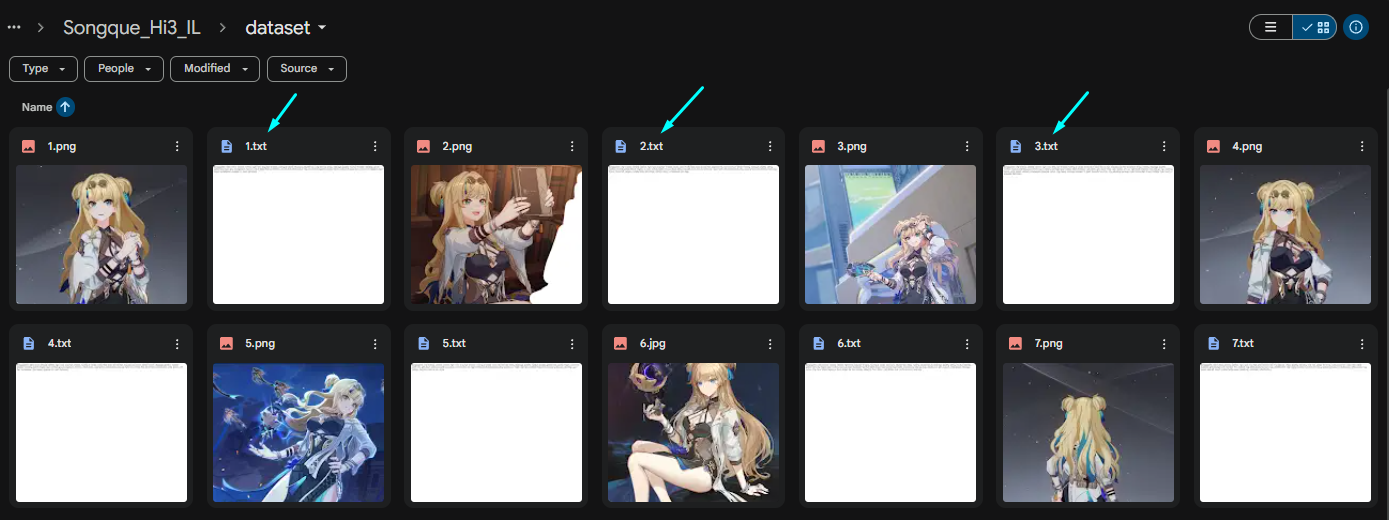
Task: Open the view details info icon
Action: tap(1356, 27)
